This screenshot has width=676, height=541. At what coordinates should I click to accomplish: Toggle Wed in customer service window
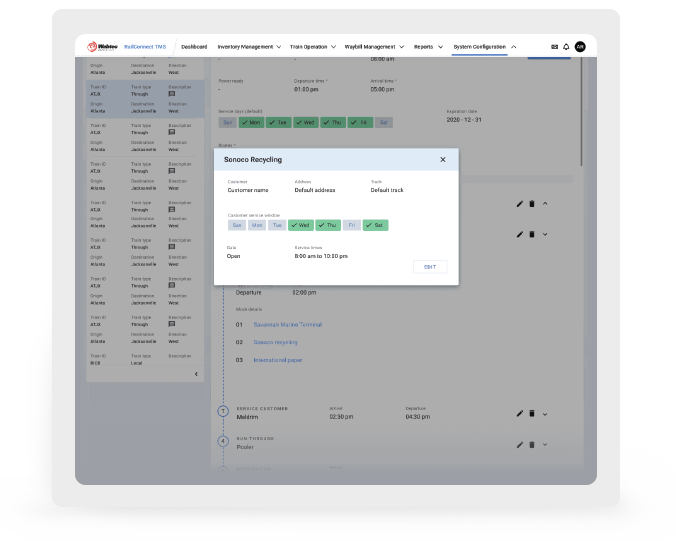click(301, 225)
